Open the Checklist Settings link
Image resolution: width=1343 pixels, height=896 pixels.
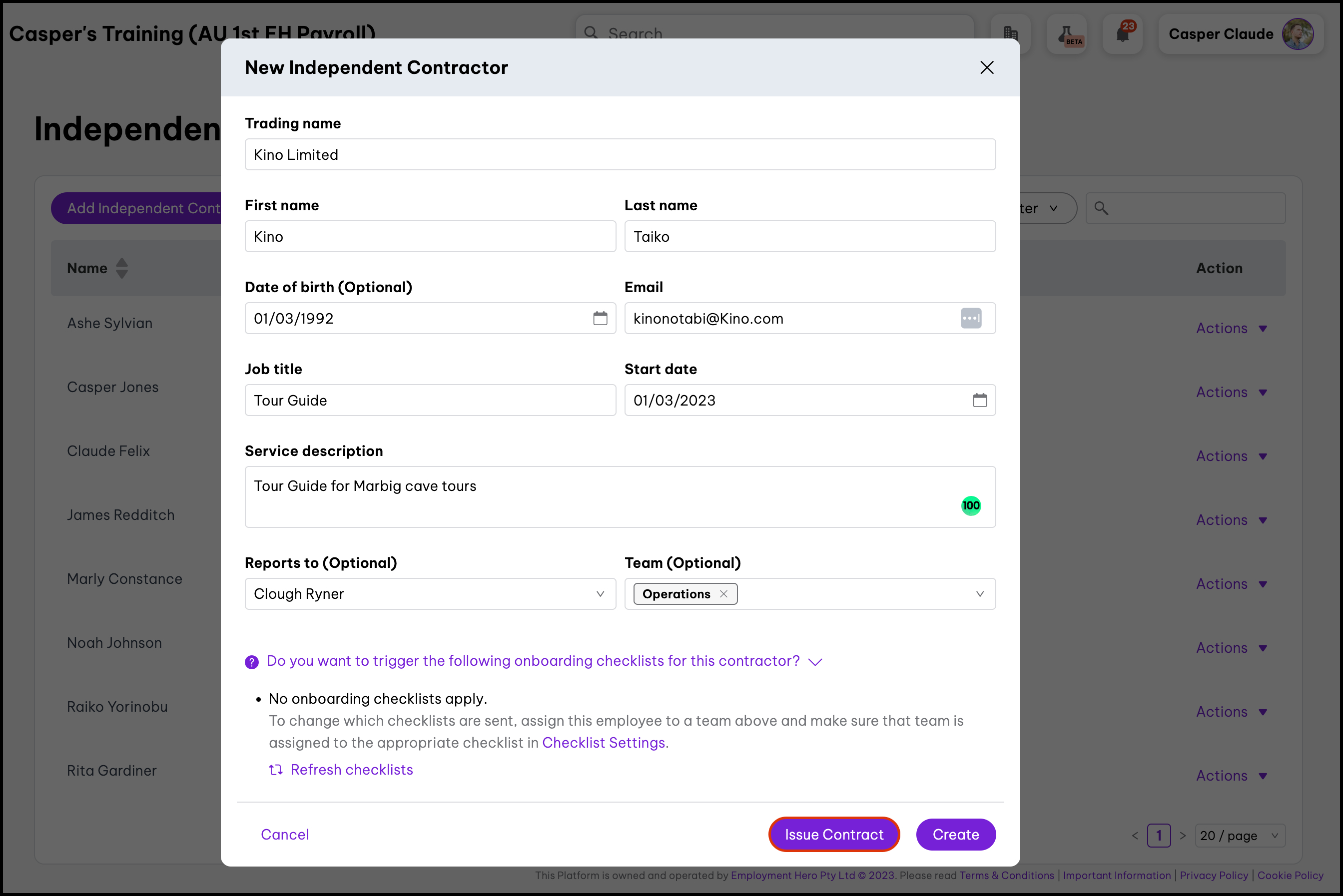(603, 742)
